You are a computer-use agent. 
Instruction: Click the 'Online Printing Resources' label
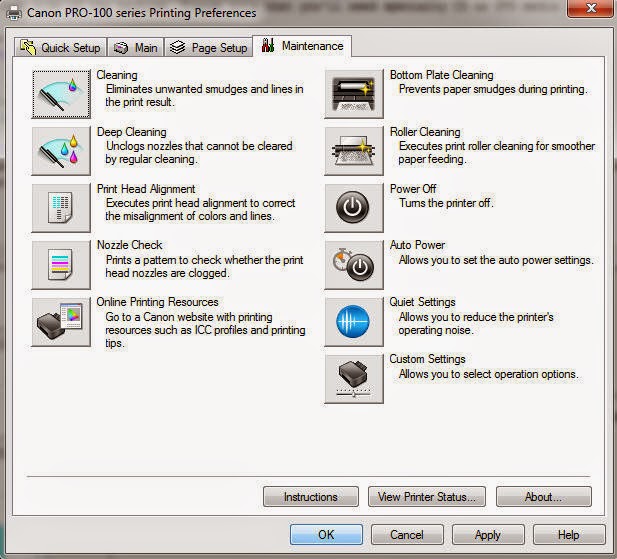click(x=157, y=302)
